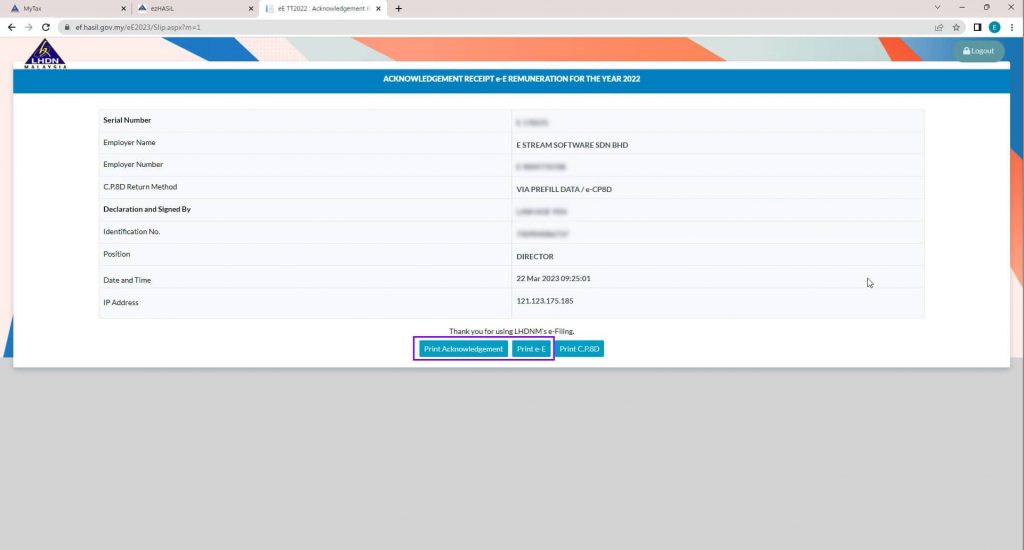Click the browser forward arrow

coord(28,27)
